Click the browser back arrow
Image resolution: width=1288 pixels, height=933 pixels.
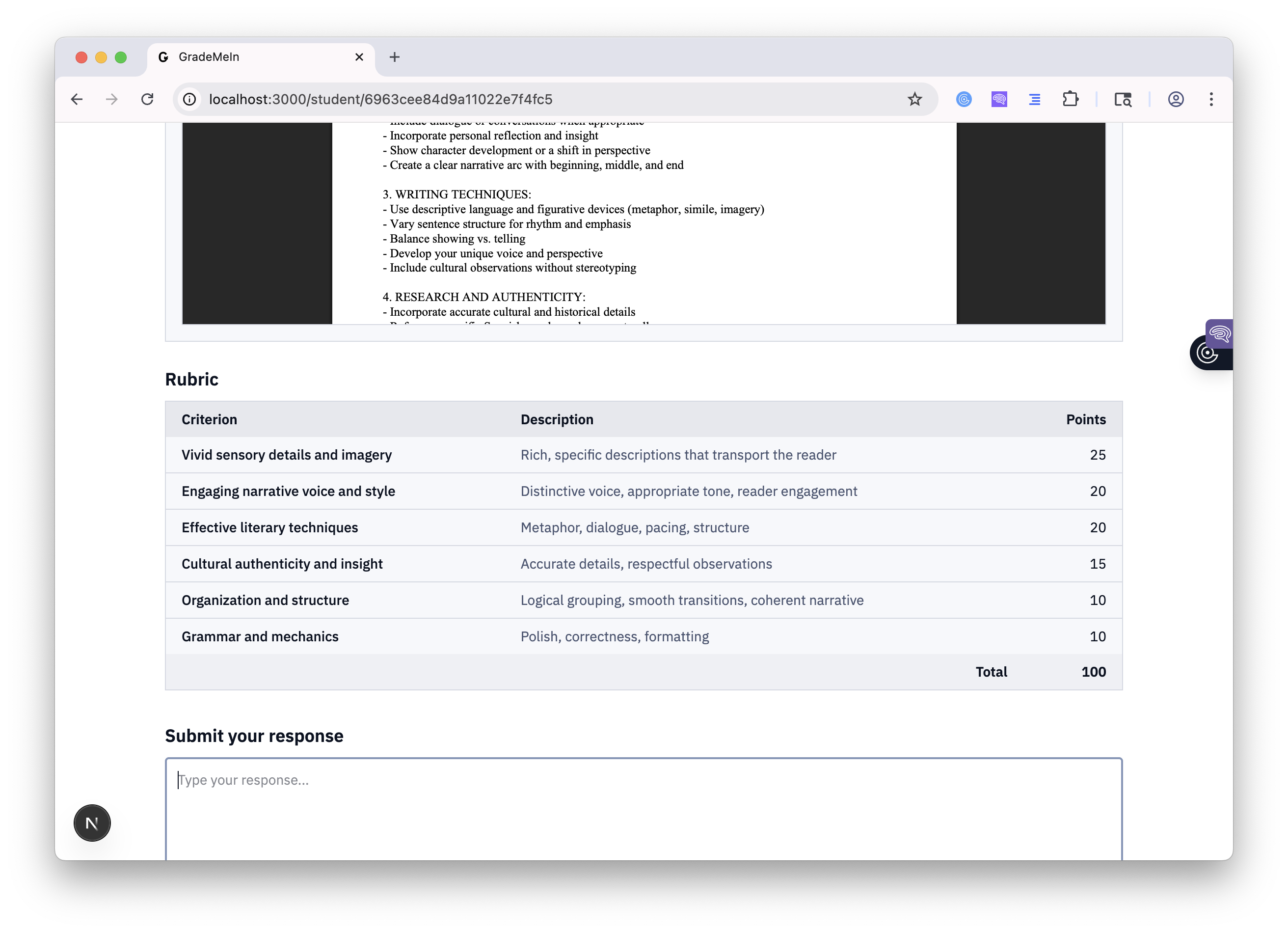click(77, 99)
